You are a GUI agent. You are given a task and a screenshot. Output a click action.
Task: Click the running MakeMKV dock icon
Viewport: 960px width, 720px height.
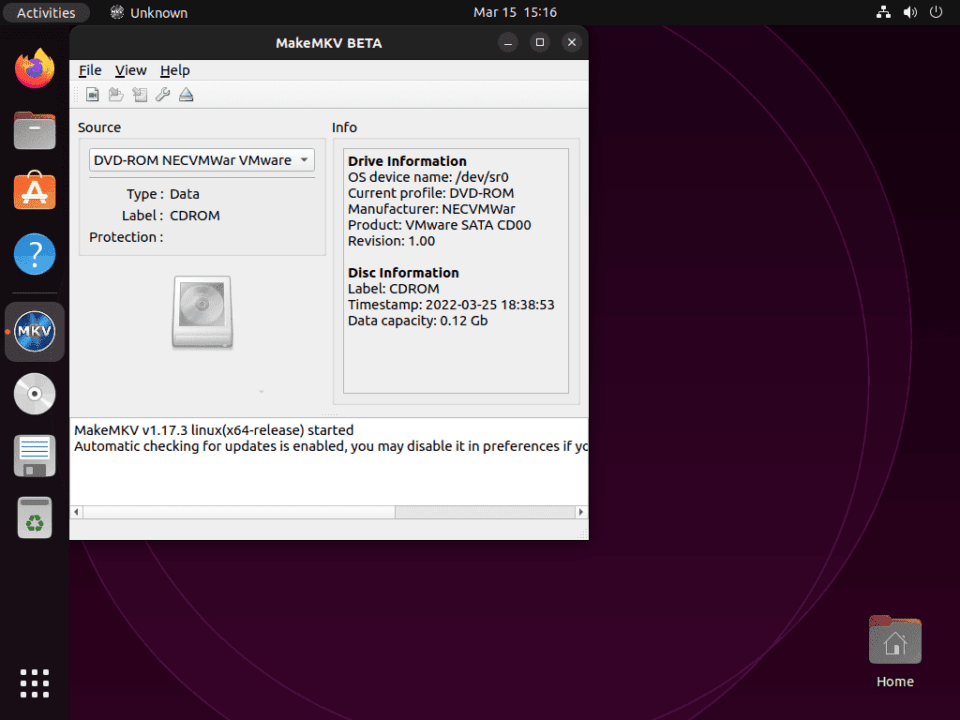[x=34, y=331]
